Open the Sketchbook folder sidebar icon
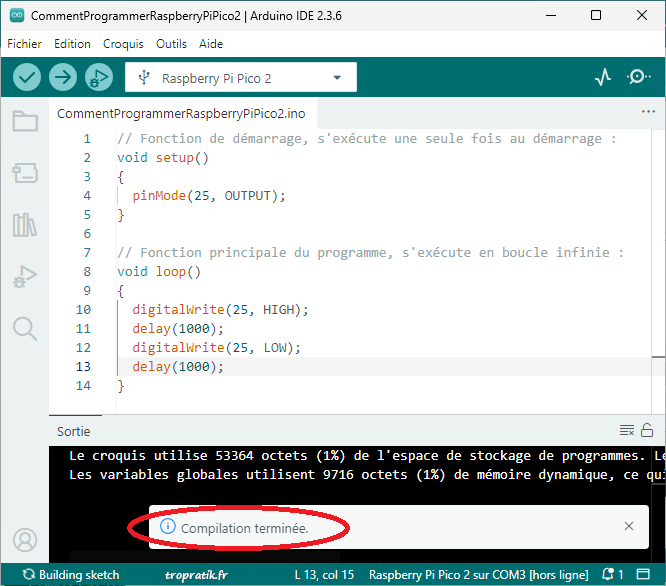666x586 pixels. point(25,121)
